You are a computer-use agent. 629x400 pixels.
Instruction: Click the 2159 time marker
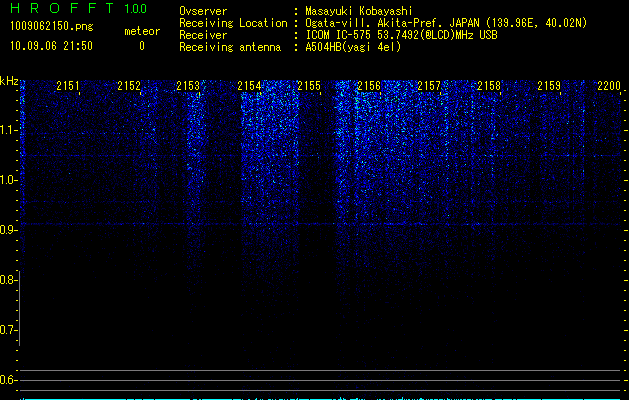(x=549, y=85)
